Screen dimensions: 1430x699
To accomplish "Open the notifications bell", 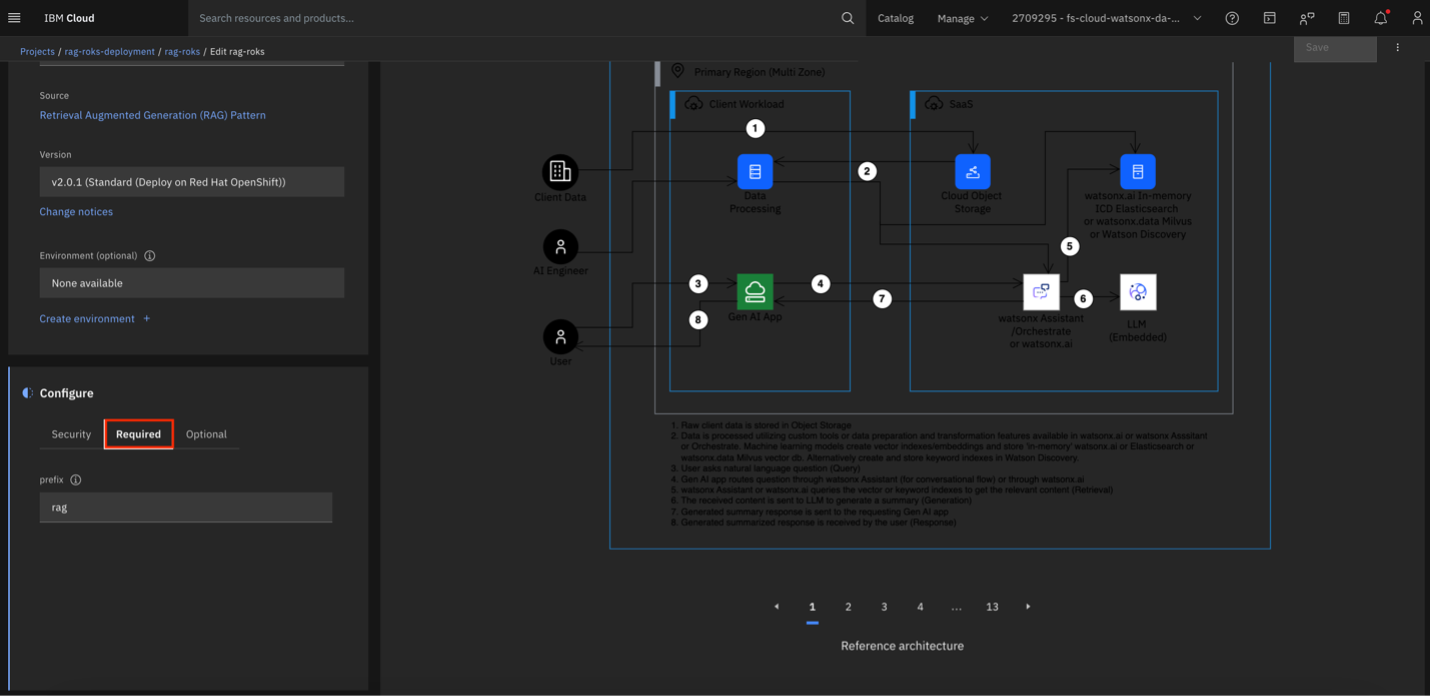I will [x=1380, y=18].
